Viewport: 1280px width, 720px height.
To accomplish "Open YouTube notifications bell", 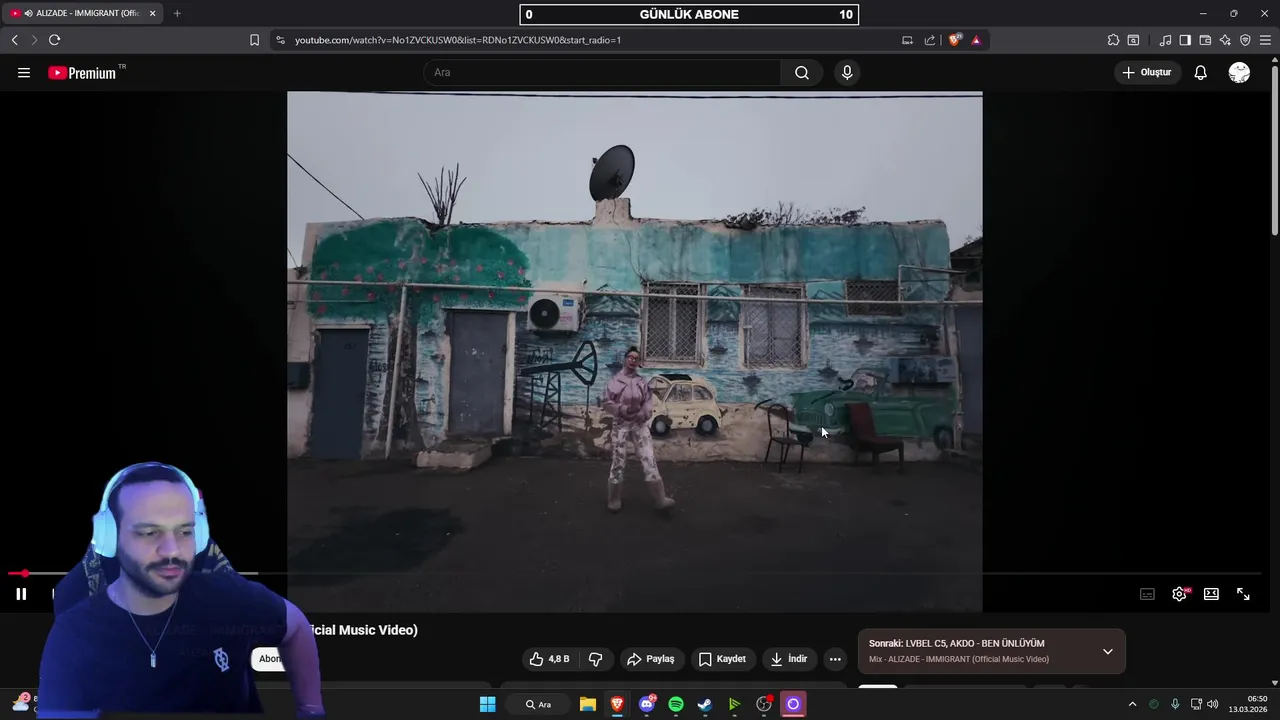I will click(1200, 73).
